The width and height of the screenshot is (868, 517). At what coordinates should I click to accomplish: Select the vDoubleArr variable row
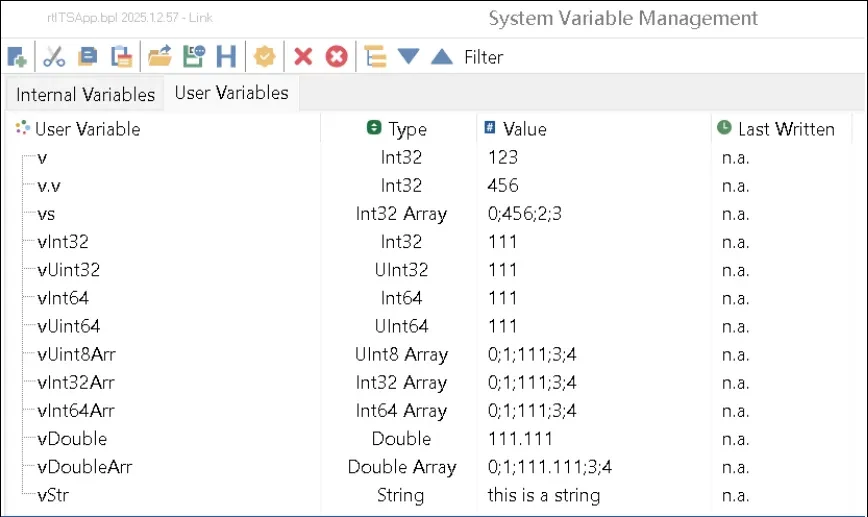point(84,467)
